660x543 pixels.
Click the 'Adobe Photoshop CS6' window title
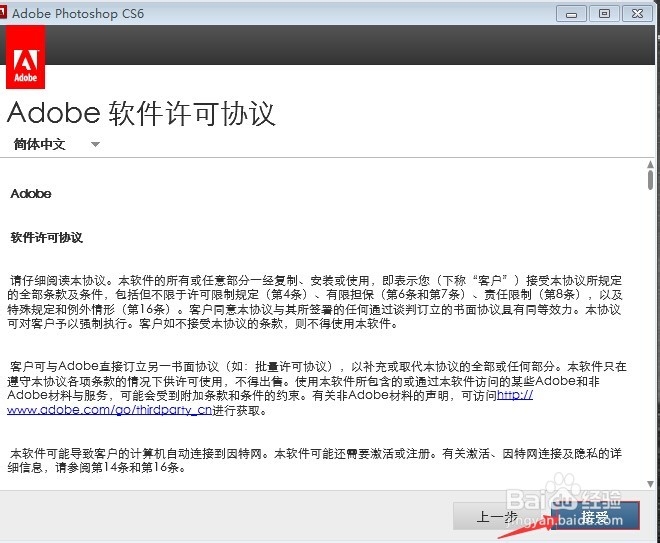point(78,13)
